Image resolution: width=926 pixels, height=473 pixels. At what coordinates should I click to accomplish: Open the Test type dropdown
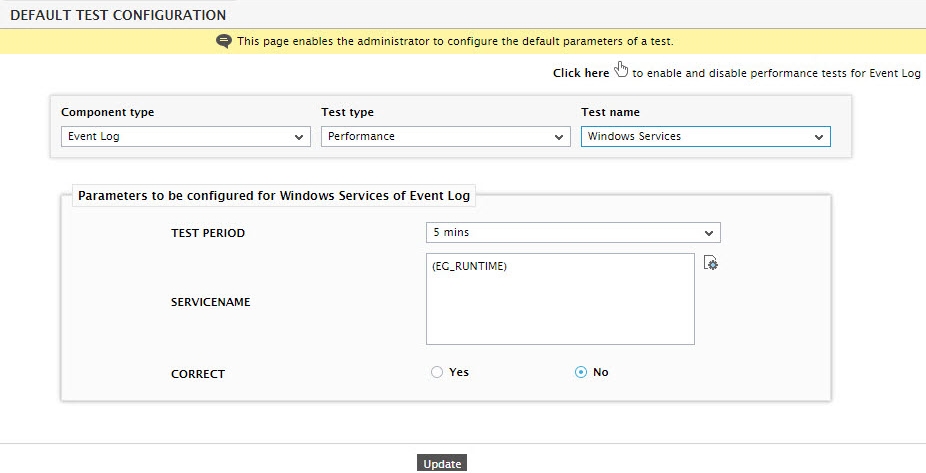(446, 136)
